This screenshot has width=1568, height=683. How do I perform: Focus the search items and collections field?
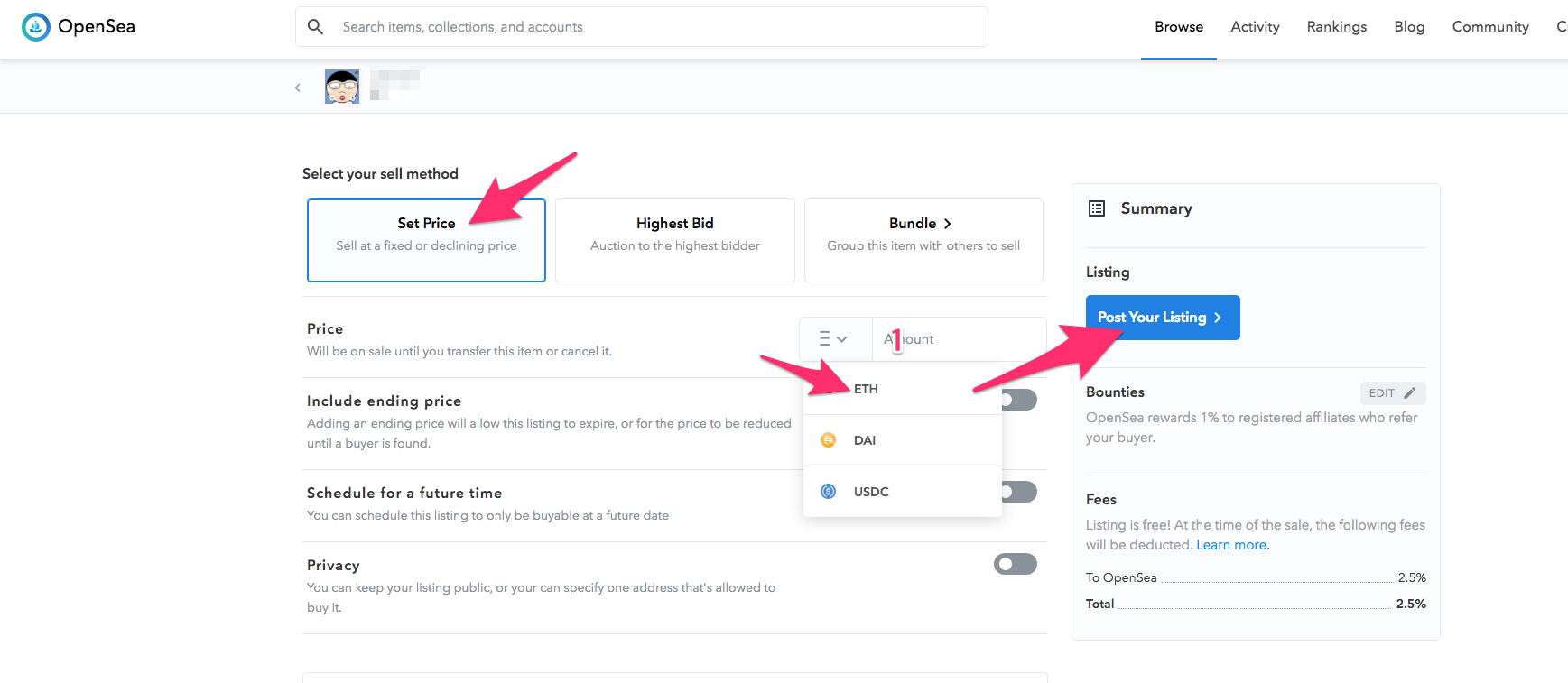point(642,27)
